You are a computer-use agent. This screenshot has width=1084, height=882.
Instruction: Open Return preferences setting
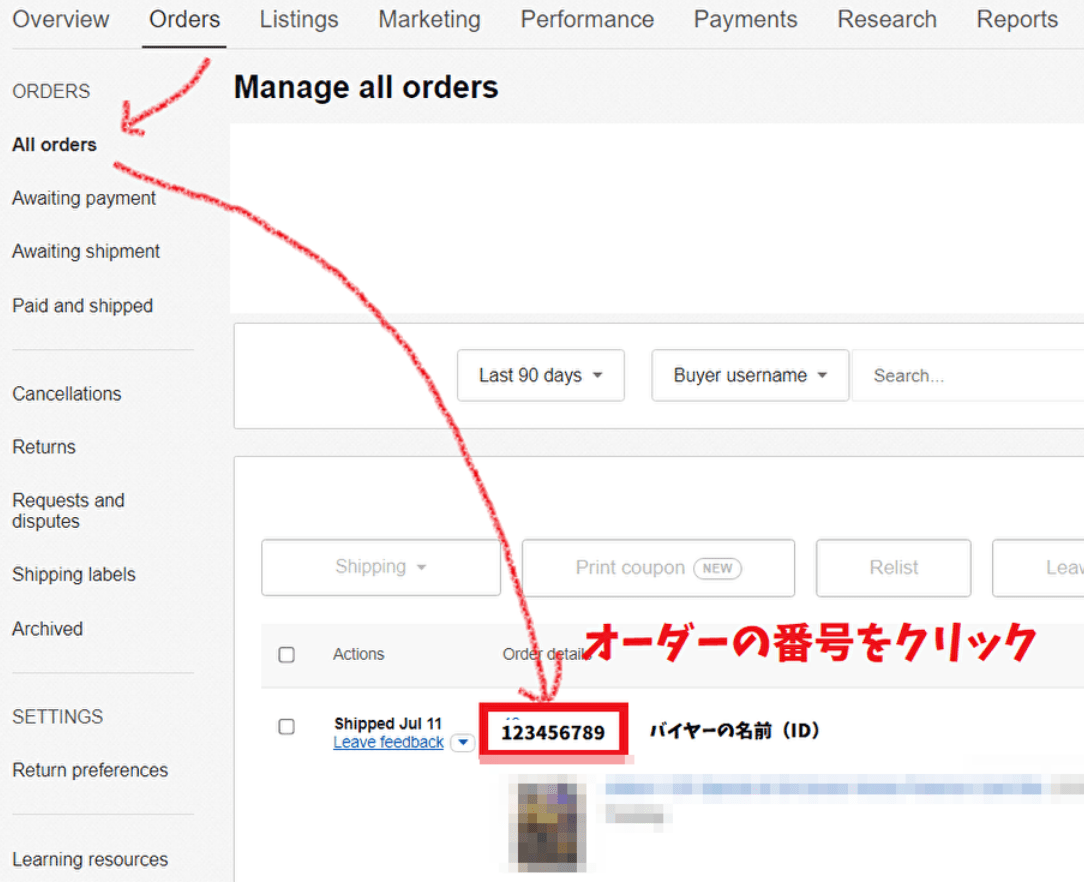coord(91,770)
